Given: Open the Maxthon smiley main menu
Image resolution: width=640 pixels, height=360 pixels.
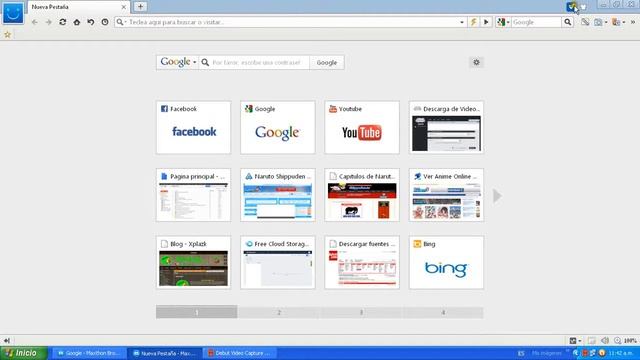Looking at the screenshot, I should [13, 13].
